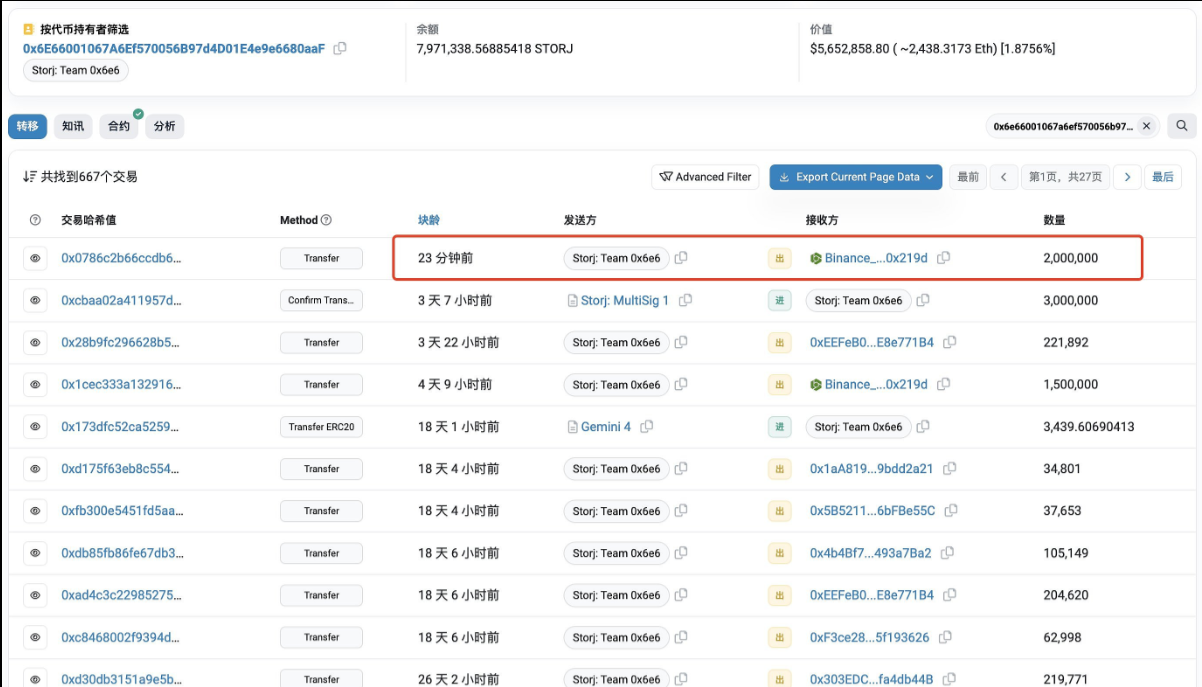Open transaction hash 0x1cec333a132916 link
This screenshot has height=687, width=1202.
pos(121,385)
